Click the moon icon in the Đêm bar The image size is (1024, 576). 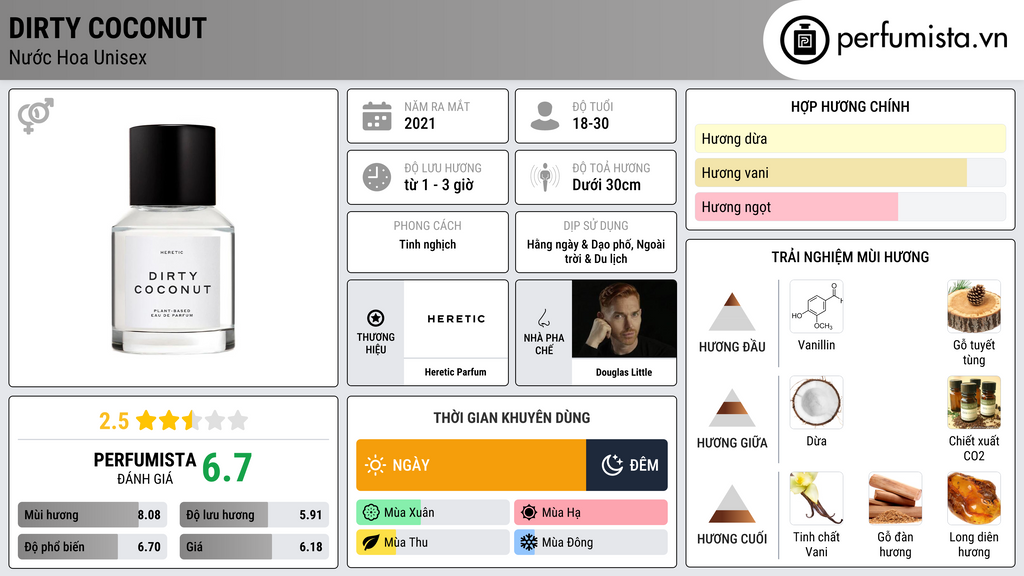pos(612,465)
